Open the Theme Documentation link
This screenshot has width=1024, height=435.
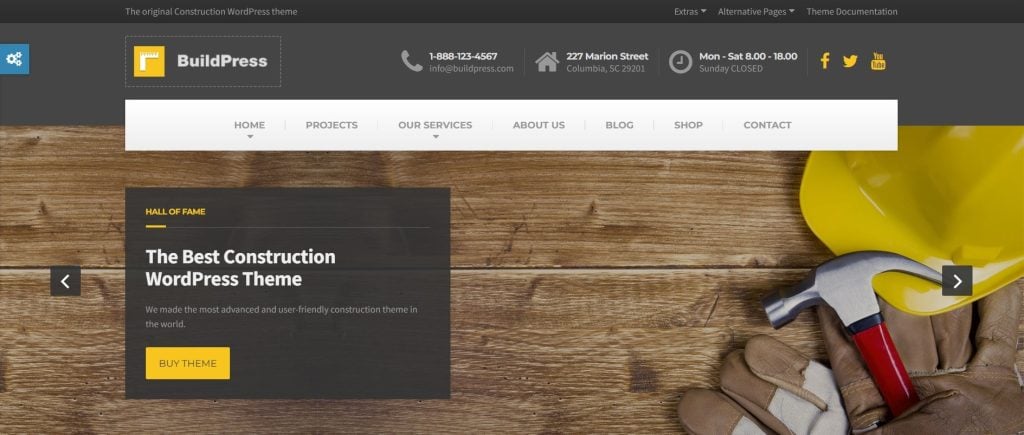coord(852,12)
